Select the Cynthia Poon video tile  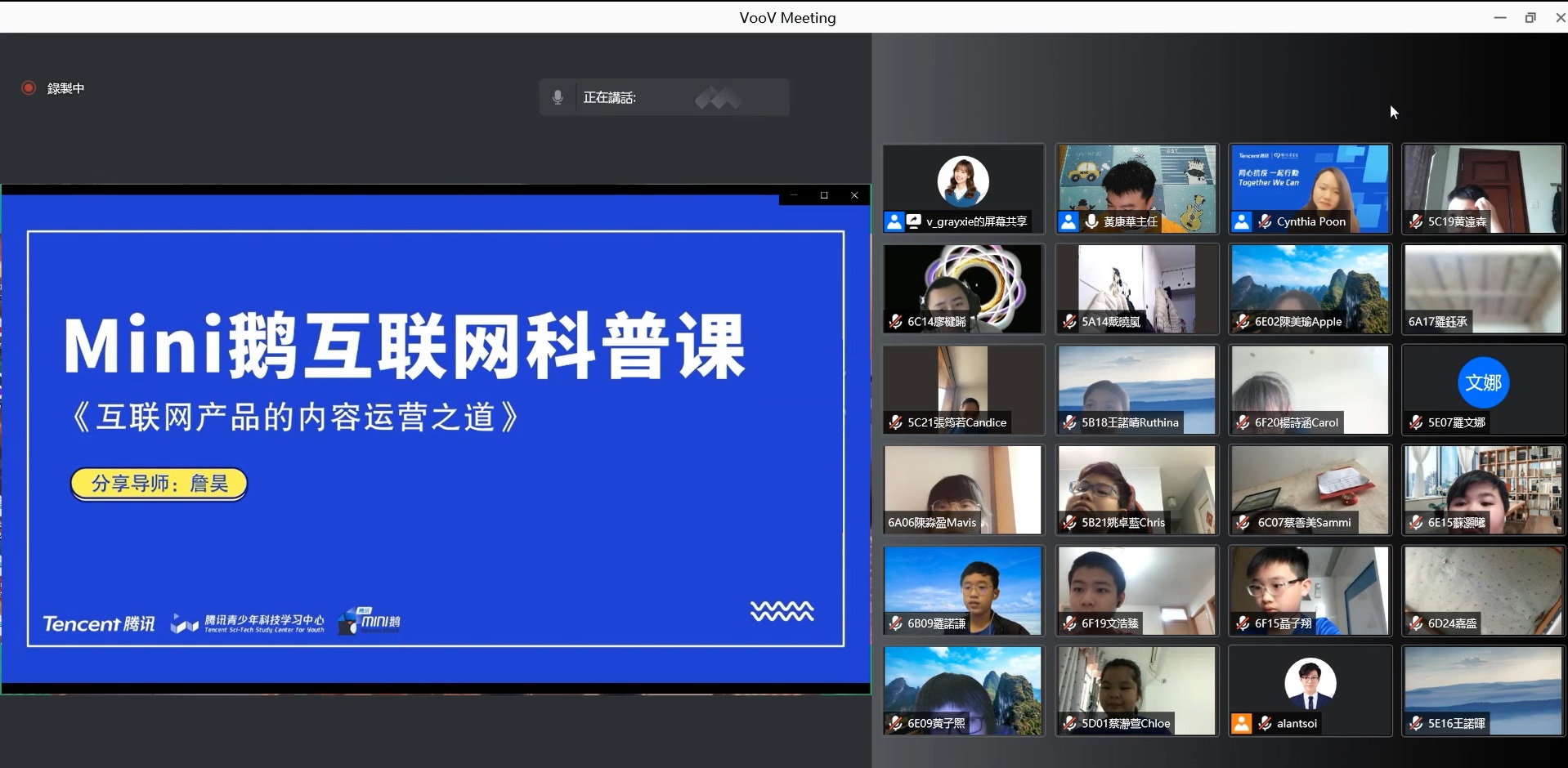1310,189
